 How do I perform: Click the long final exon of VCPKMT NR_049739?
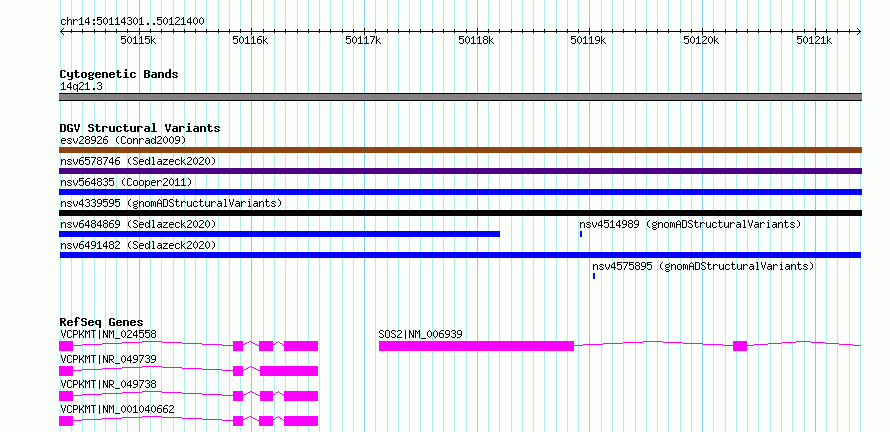(289, 371)
